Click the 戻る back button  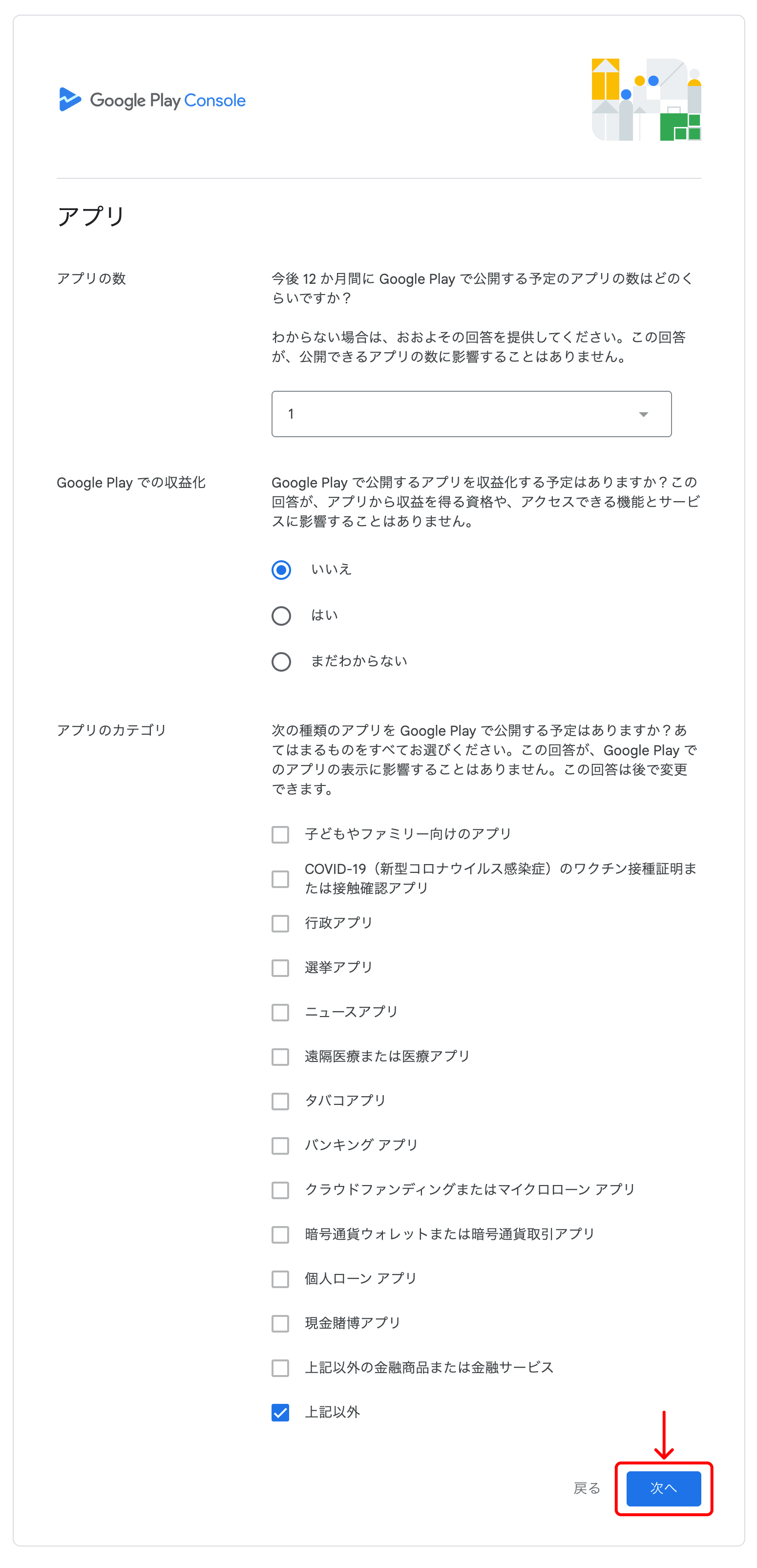(x=587, y=1488)
